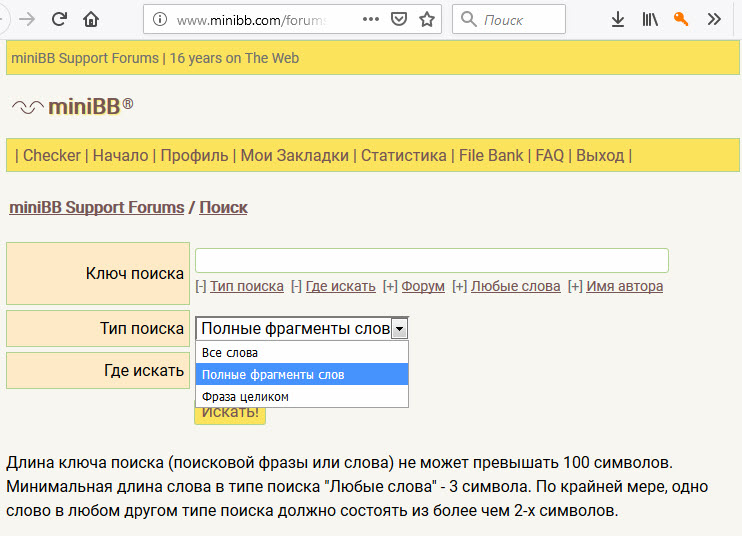Click the Тип поиска dropdown arrow
742x536 pixels.
tap(400, 328)
